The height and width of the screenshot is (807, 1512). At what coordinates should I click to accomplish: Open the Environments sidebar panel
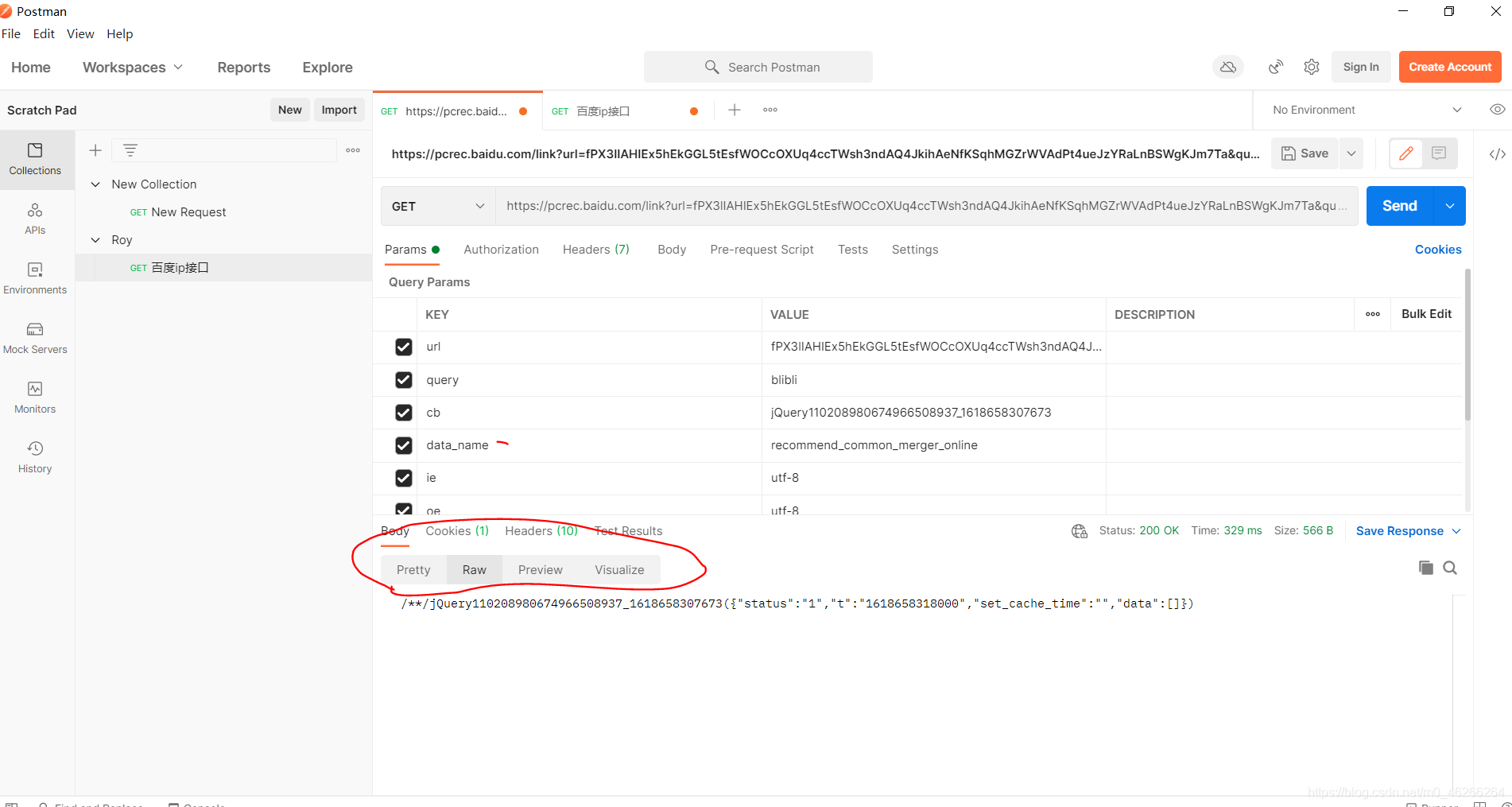coord(35,278)
